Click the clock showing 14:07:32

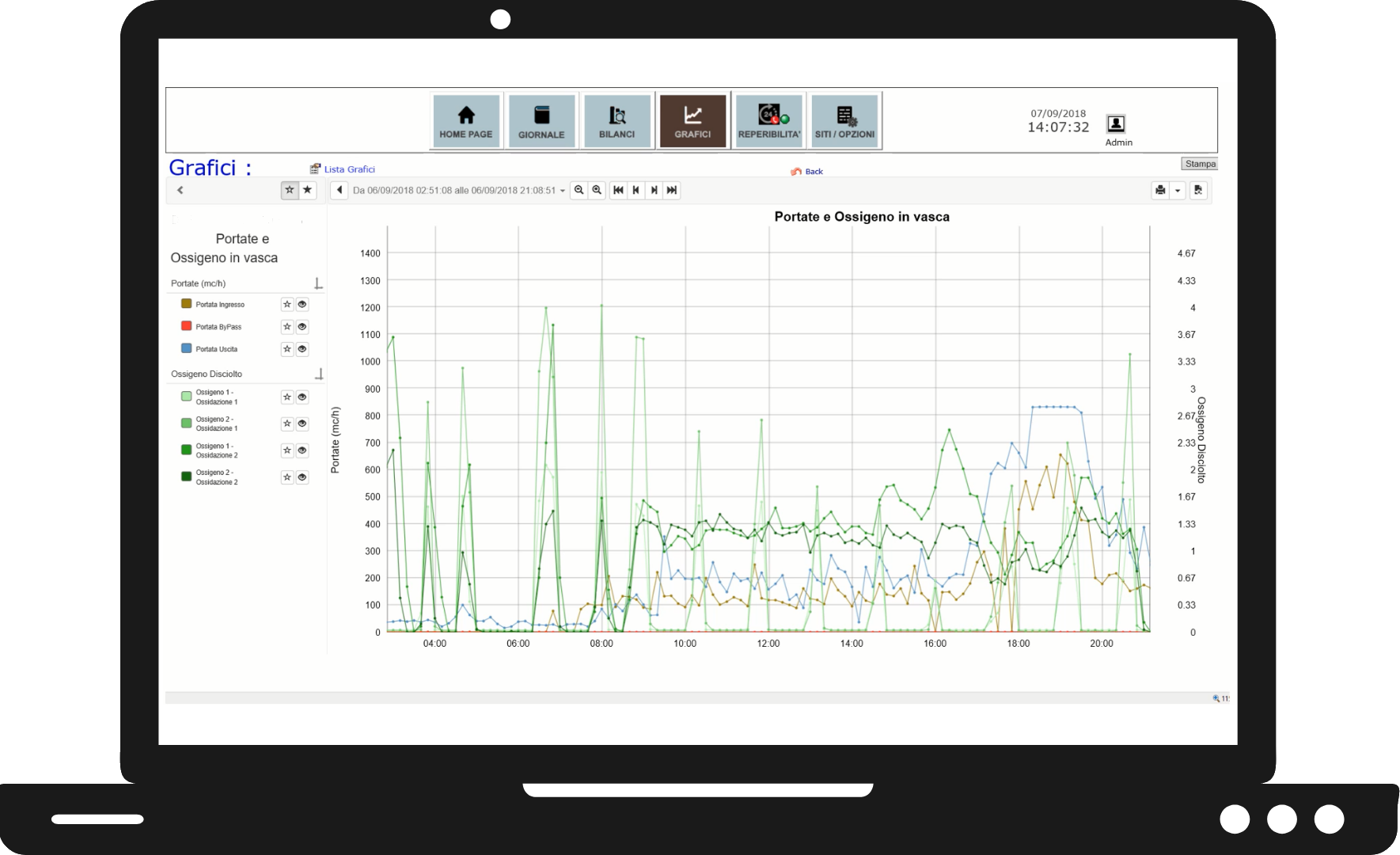(1058, 127)
